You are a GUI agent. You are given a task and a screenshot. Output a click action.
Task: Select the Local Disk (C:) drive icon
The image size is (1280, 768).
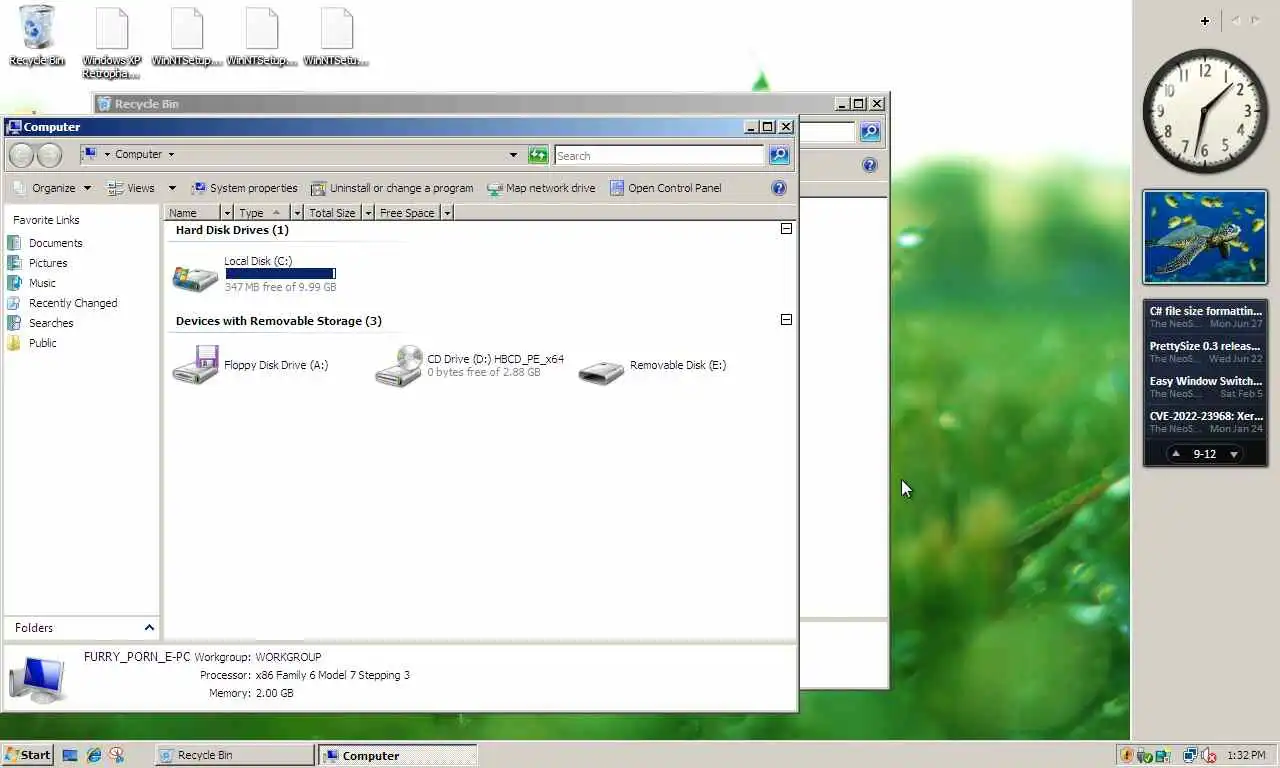click(x=195, y=277)
